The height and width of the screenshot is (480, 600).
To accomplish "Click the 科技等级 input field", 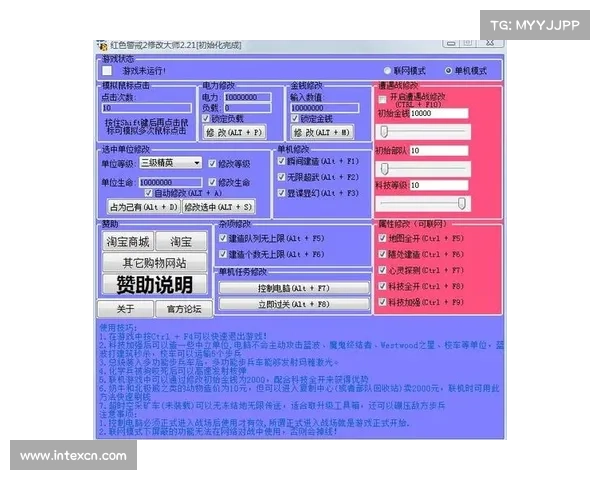I will [x=439, y=185].
